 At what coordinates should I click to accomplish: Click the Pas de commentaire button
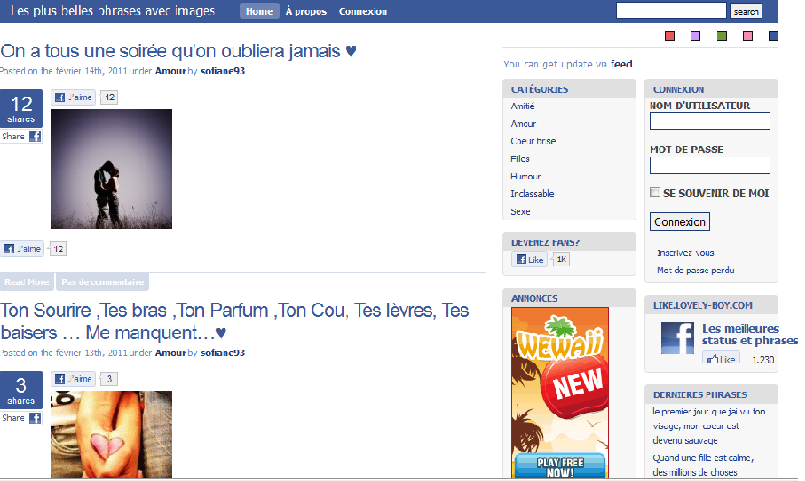click(103, 282)
